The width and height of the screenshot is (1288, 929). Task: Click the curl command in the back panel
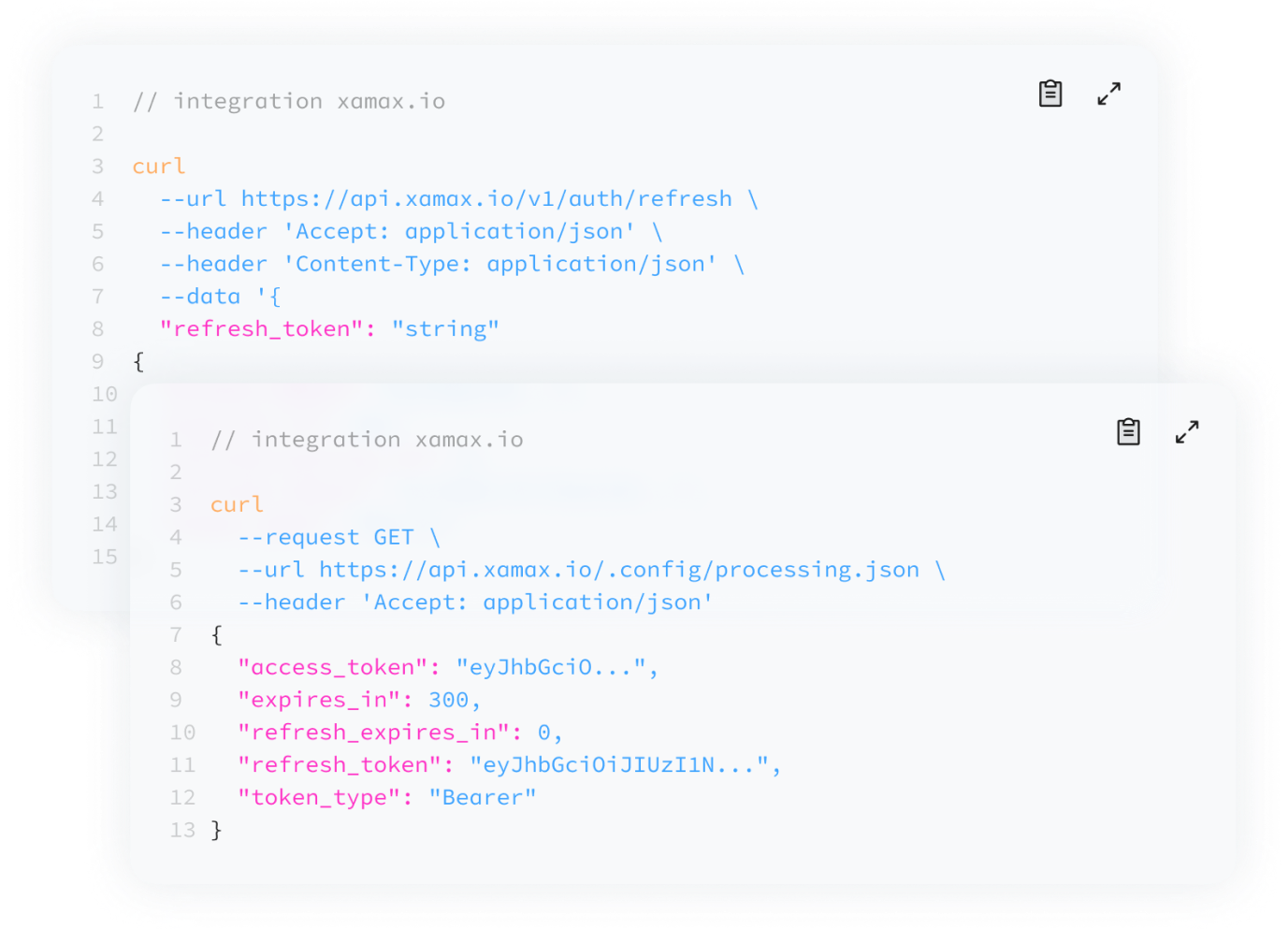(159, 167)
